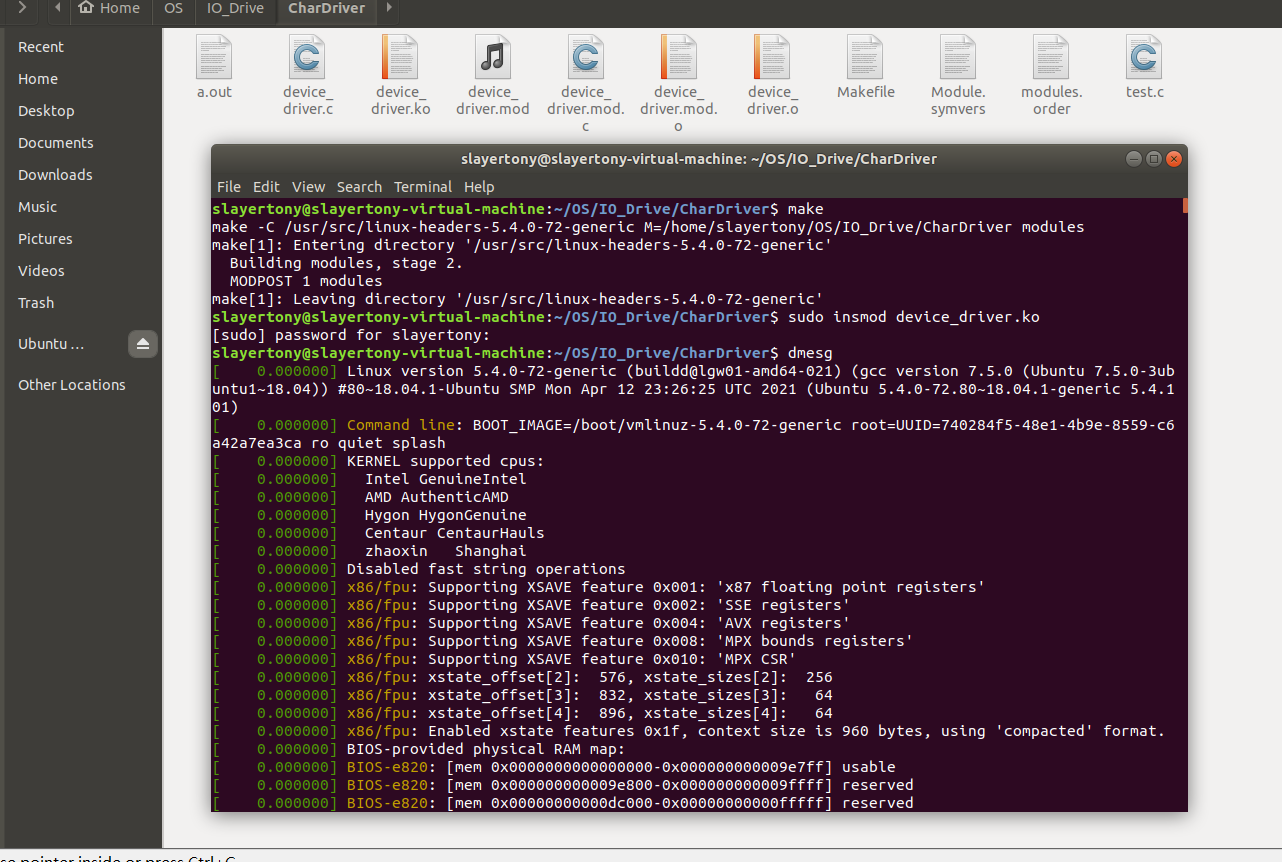Image resolution: width=1282 pixels, height=862 pixels.
Task: Click the 'Centaur CentaurHauls' line
Action: [454, 533]
